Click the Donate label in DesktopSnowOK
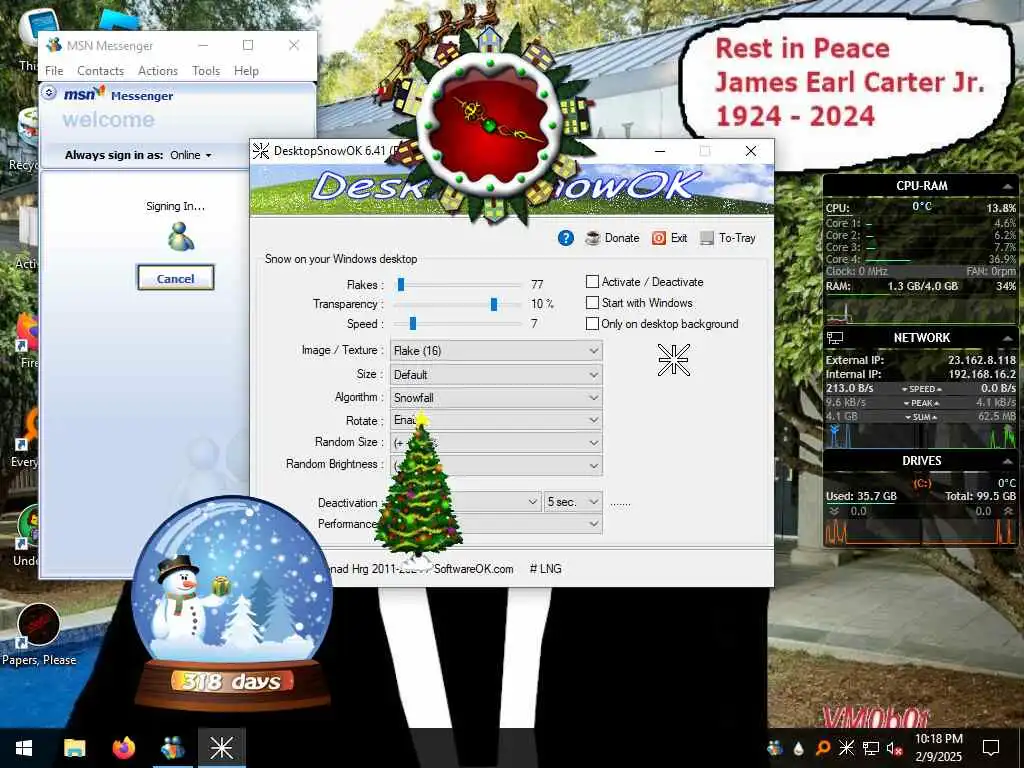 622,238
